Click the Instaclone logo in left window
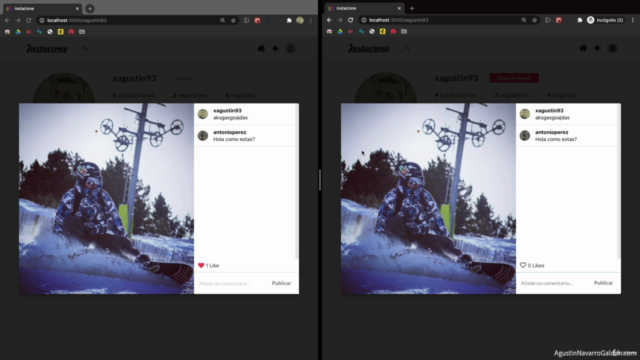Screen dimensions: 640x360 coord(47,49)
